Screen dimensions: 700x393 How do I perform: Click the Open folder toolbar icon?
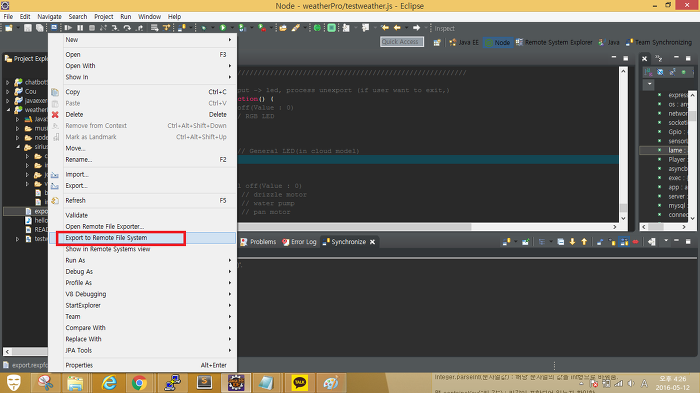click(x=283, y=28)
